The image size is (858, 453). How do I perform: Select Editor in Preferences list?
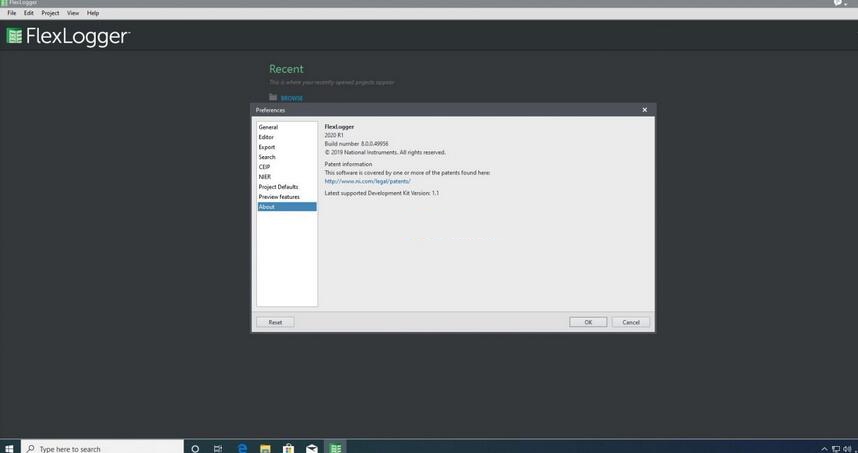point(286,137)
